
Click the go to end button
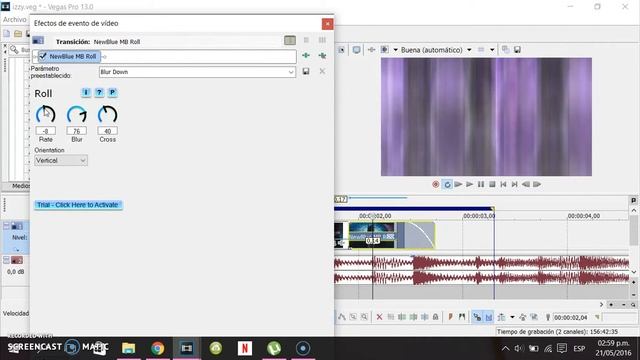(x=515, y=184)
